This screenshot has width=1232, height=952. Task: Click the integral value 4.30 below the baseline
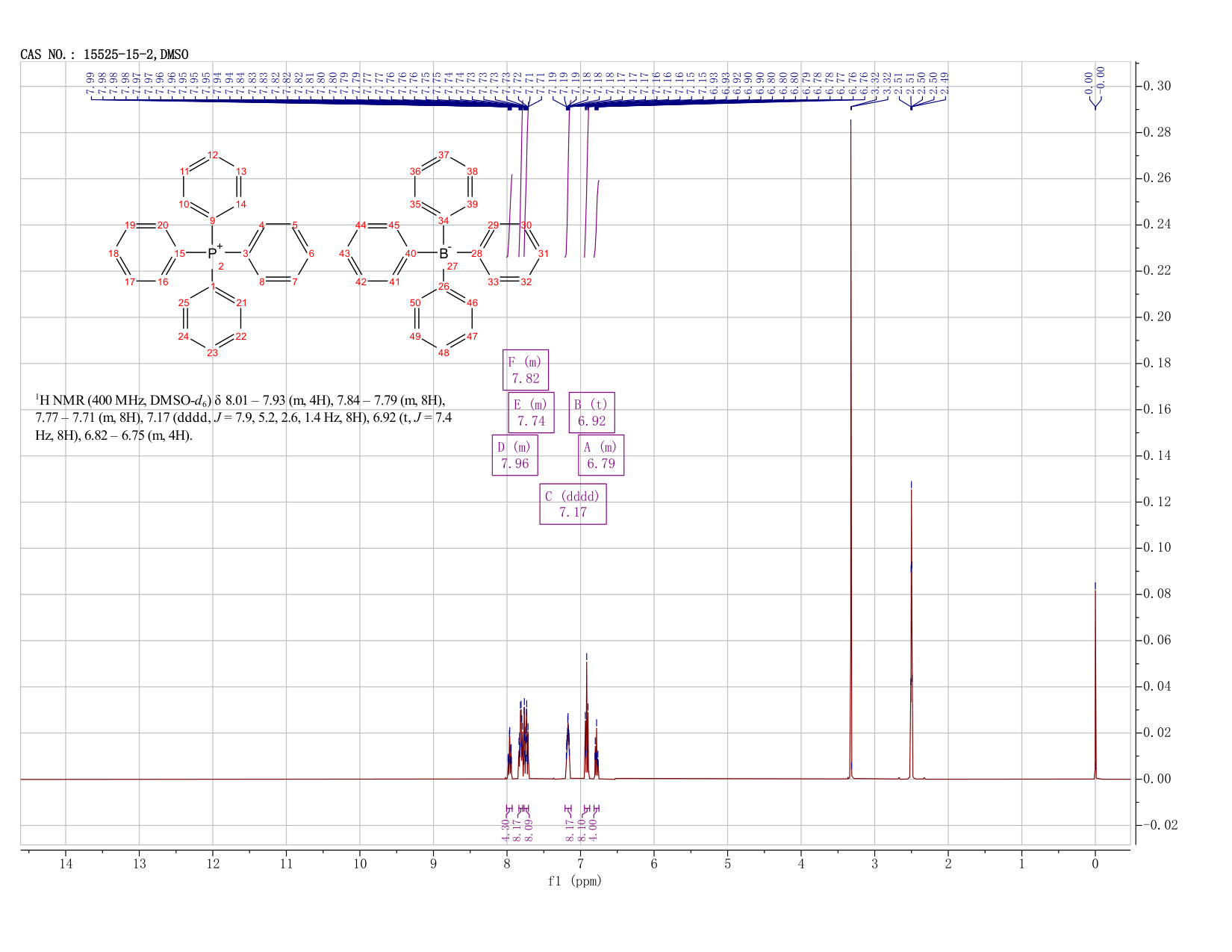tap(505, 830)
